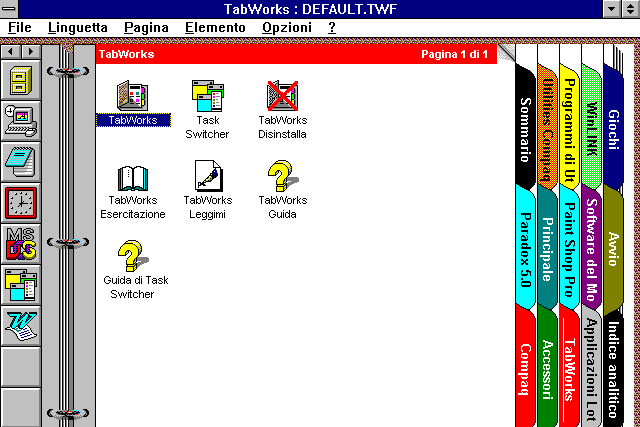The height and width of the screenshot is (427, 640).
Task: Open the window control menu box
Action: click(11, 8)
